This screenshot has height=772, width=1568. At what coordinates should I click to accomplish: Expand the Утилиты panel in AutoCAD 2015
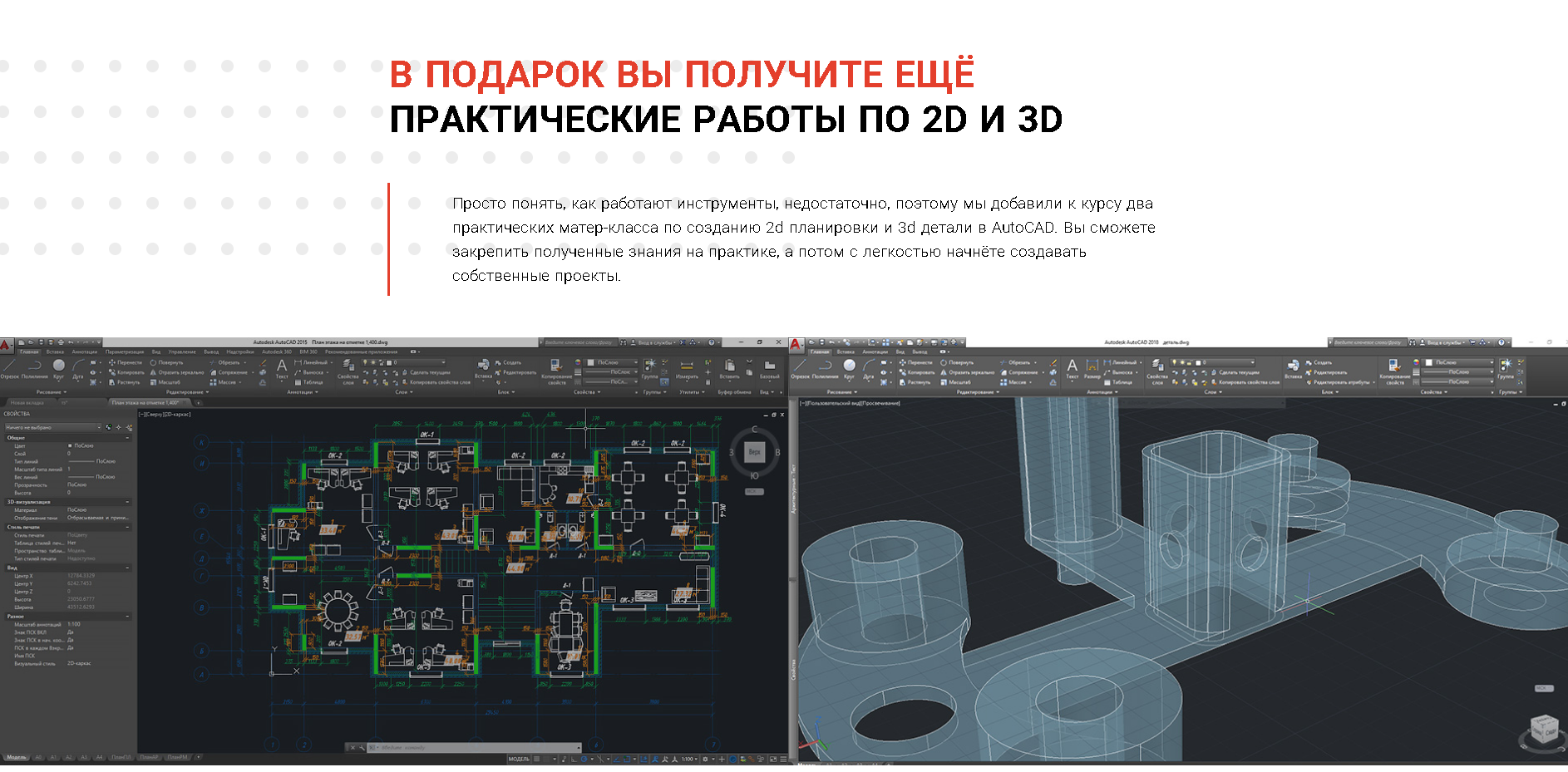click(x=692, y=392)
